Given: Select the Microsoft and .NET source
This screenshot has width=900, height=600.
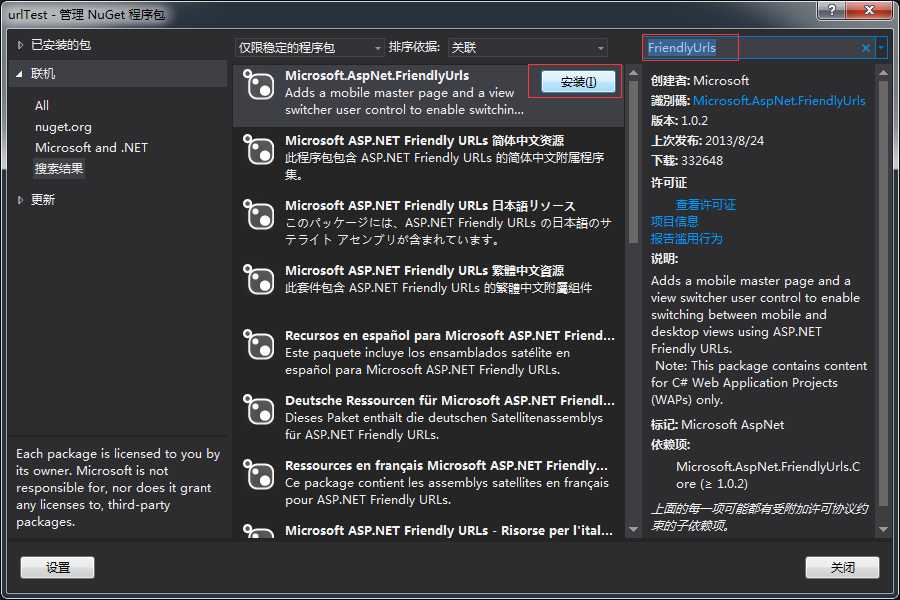Looking at the screenshot, I should [x=91, y=148].
